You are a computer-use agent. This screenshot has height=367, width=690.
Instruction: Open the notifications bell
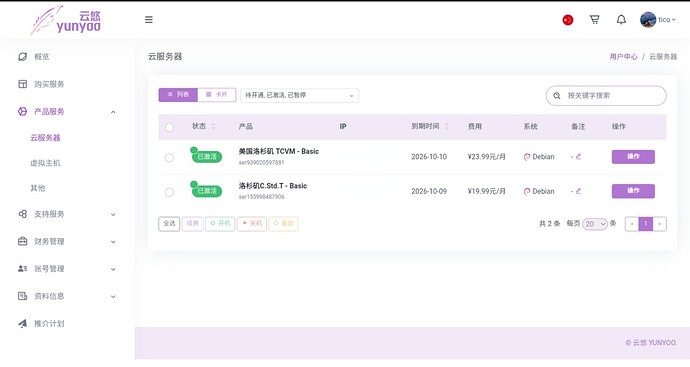pyautogui.click(x=621, y=20)
